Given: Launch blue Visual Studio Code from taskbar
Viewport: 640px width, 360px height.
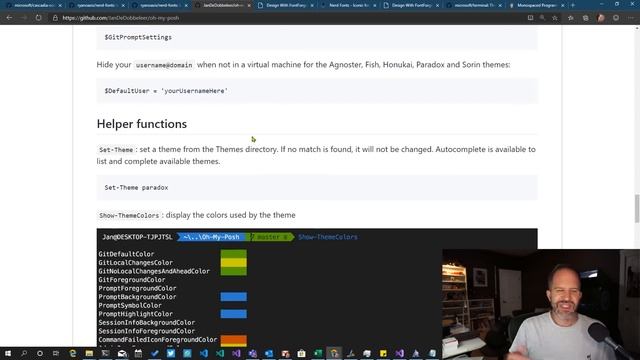Looking at the screenshot, I should [x=203, y=353].
